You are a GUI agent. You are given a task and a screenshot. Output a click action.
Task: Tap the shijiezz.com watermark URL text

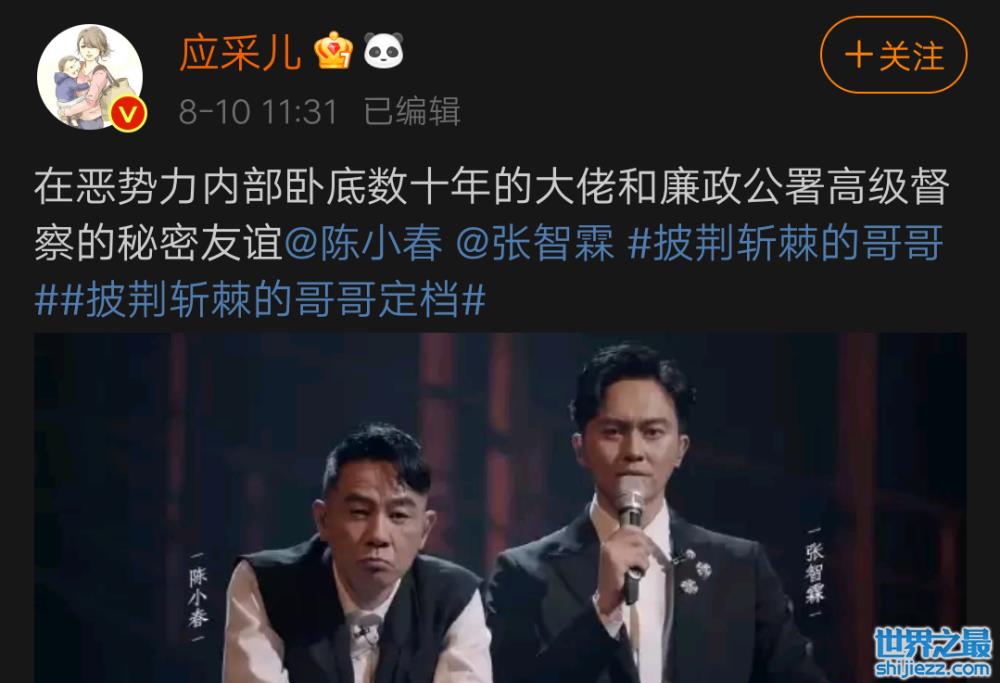point(933,668)
